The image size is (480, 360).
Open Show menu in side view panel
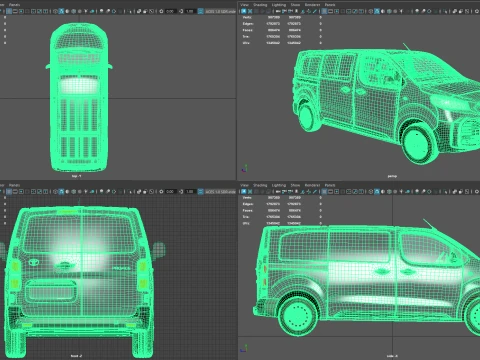click(295, 185)
